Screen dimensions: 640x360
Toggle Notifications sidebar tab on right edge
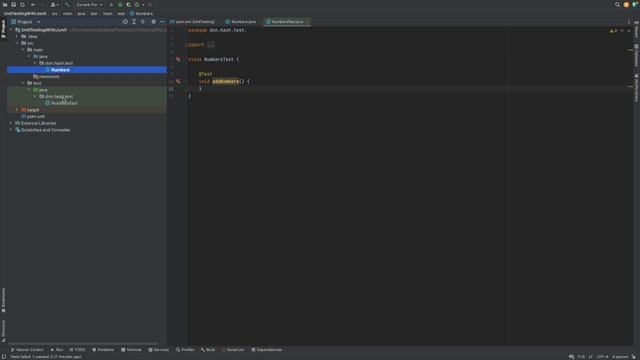636,88
